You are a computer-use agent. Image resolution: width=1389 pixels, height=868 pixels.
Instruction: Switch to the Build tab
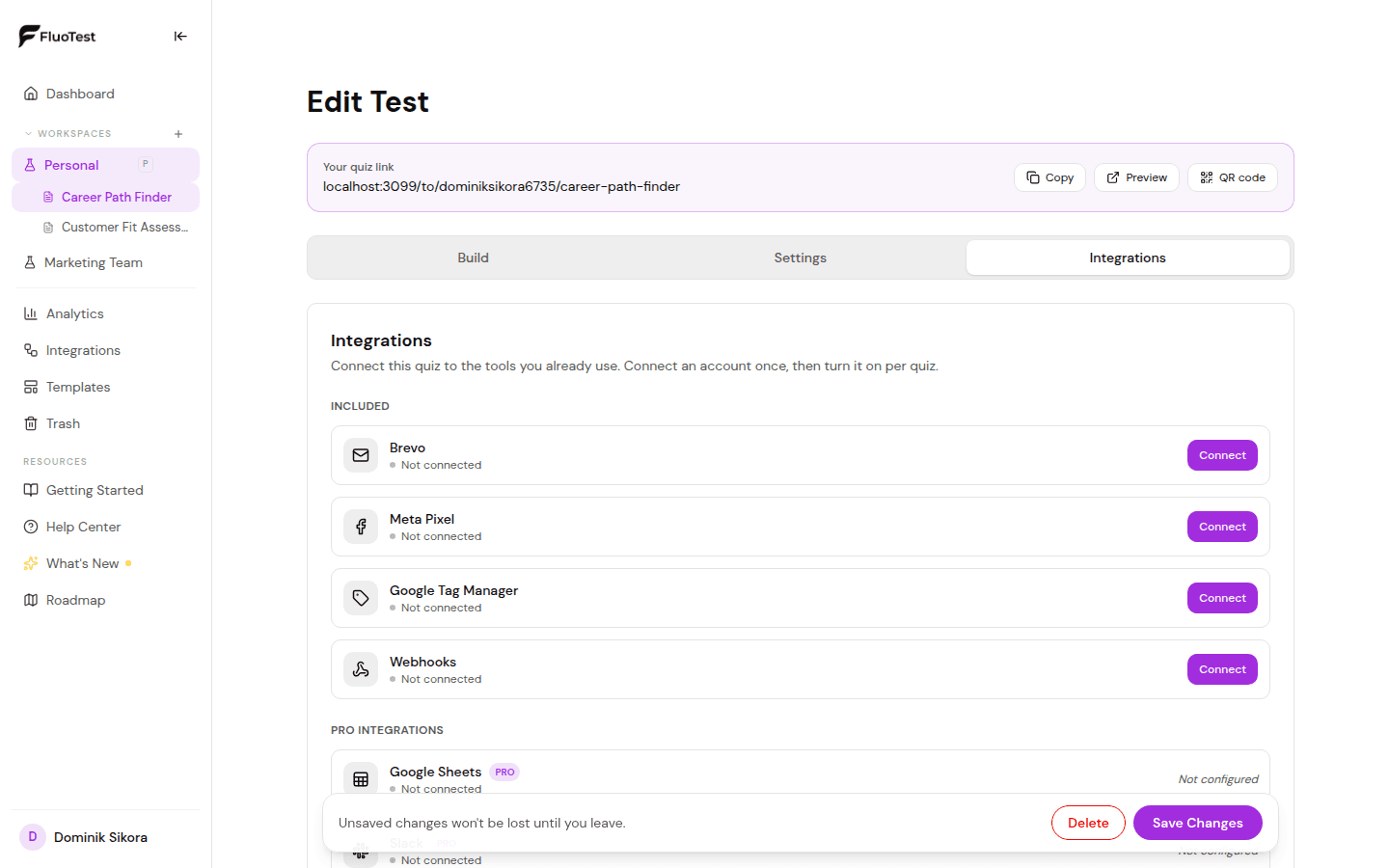(474, 258)
